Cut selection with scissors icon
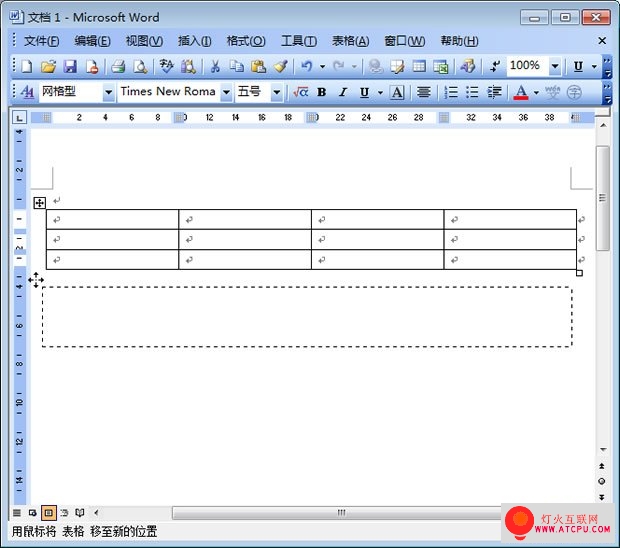 click(215, 66)
